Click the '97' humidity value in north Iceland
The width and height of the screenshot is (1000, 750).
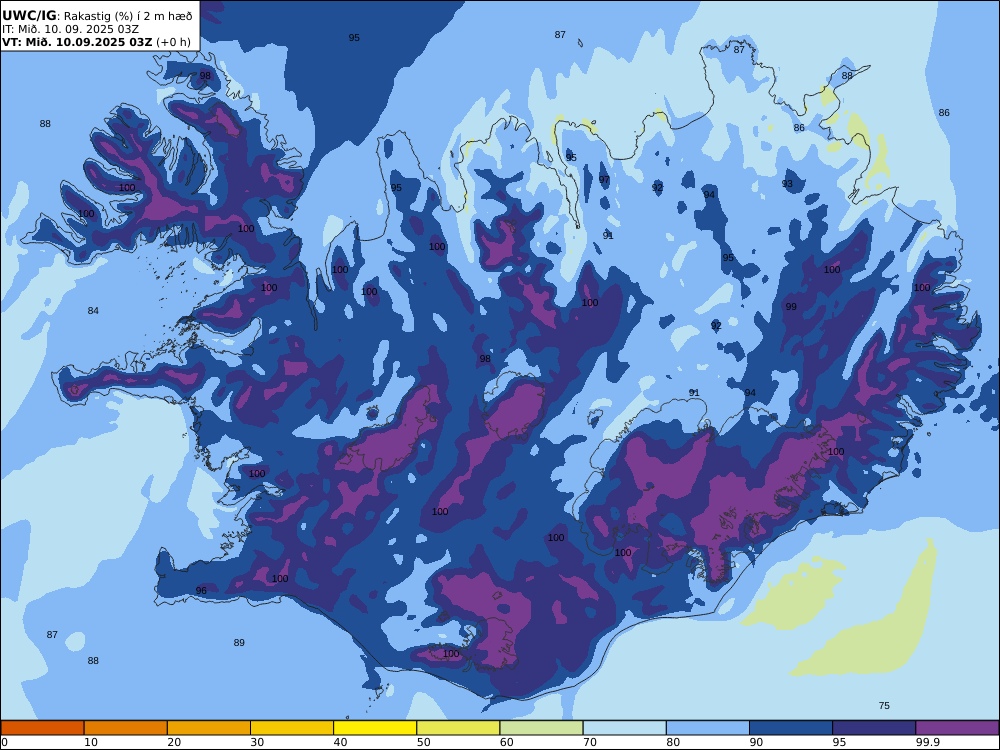[604, 180]
